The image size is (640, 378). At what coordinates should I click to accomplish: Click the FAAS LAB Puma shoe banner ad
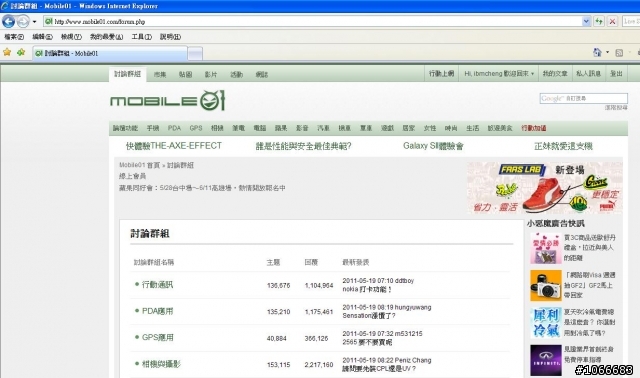click(544, 187)
